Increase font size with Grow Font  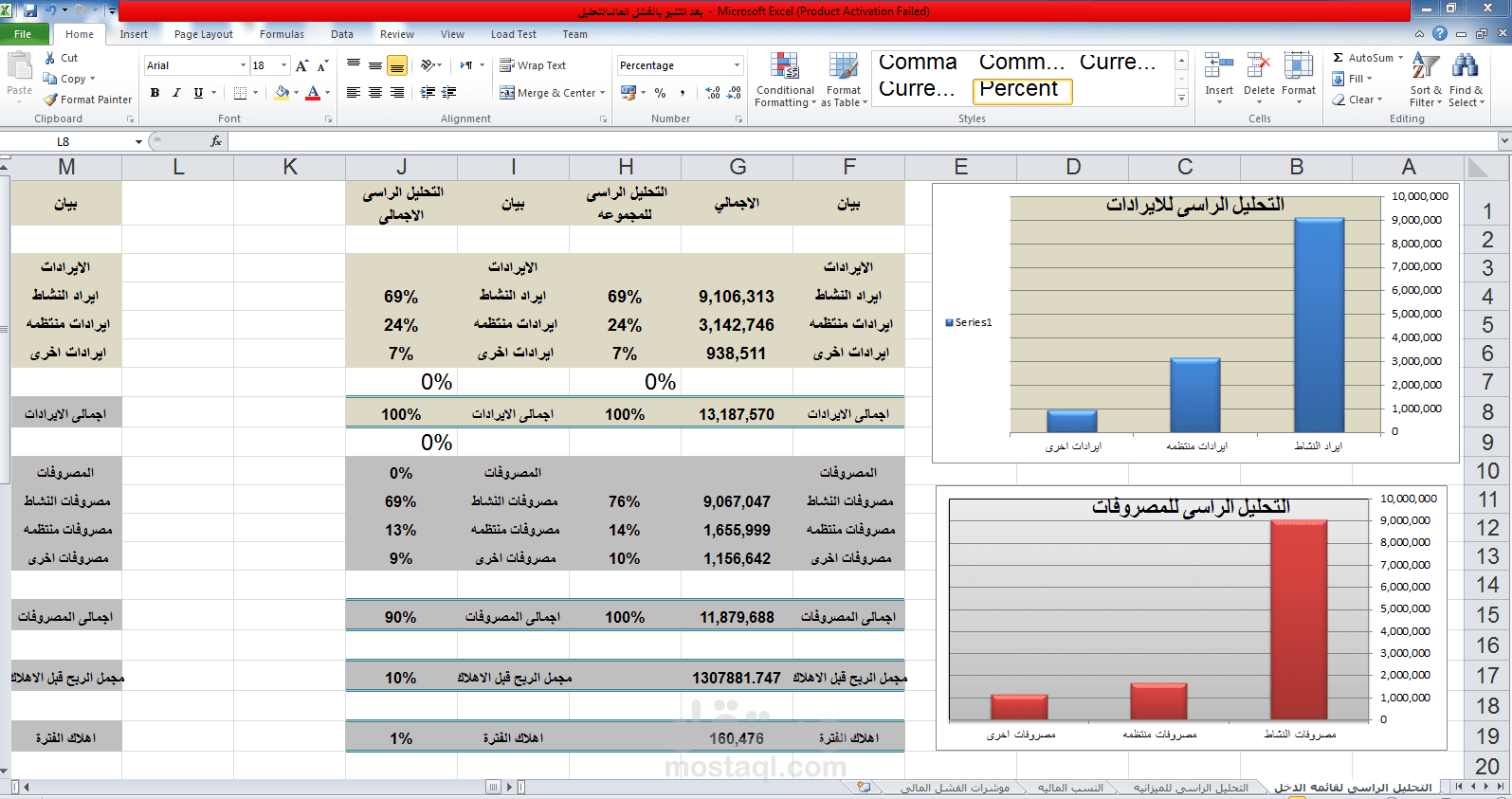[x=302, y=65]
